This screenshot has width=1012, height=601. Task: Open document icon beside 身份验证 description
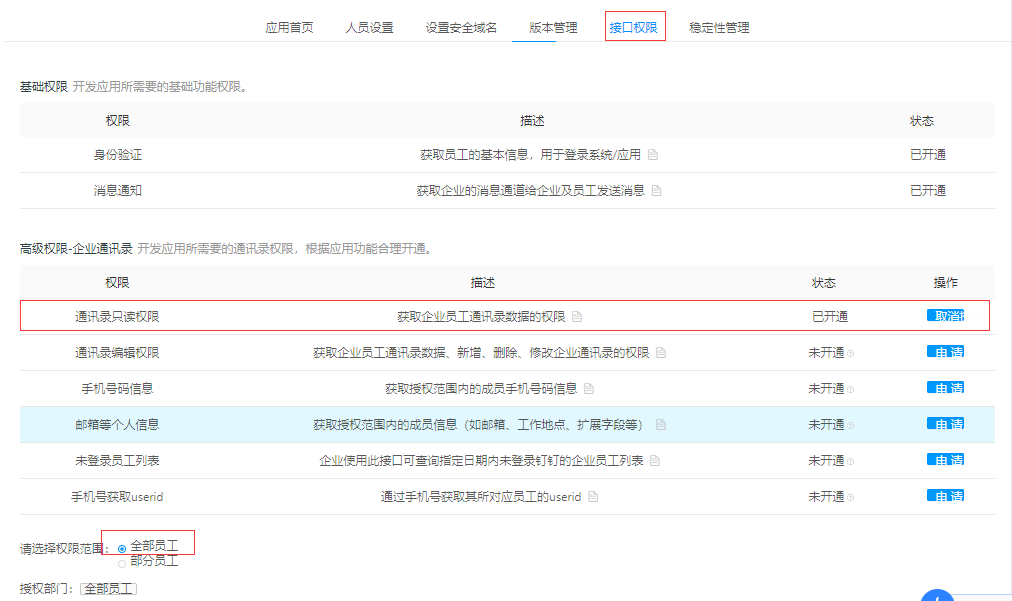pyautogui.click(x=653, y=155)
